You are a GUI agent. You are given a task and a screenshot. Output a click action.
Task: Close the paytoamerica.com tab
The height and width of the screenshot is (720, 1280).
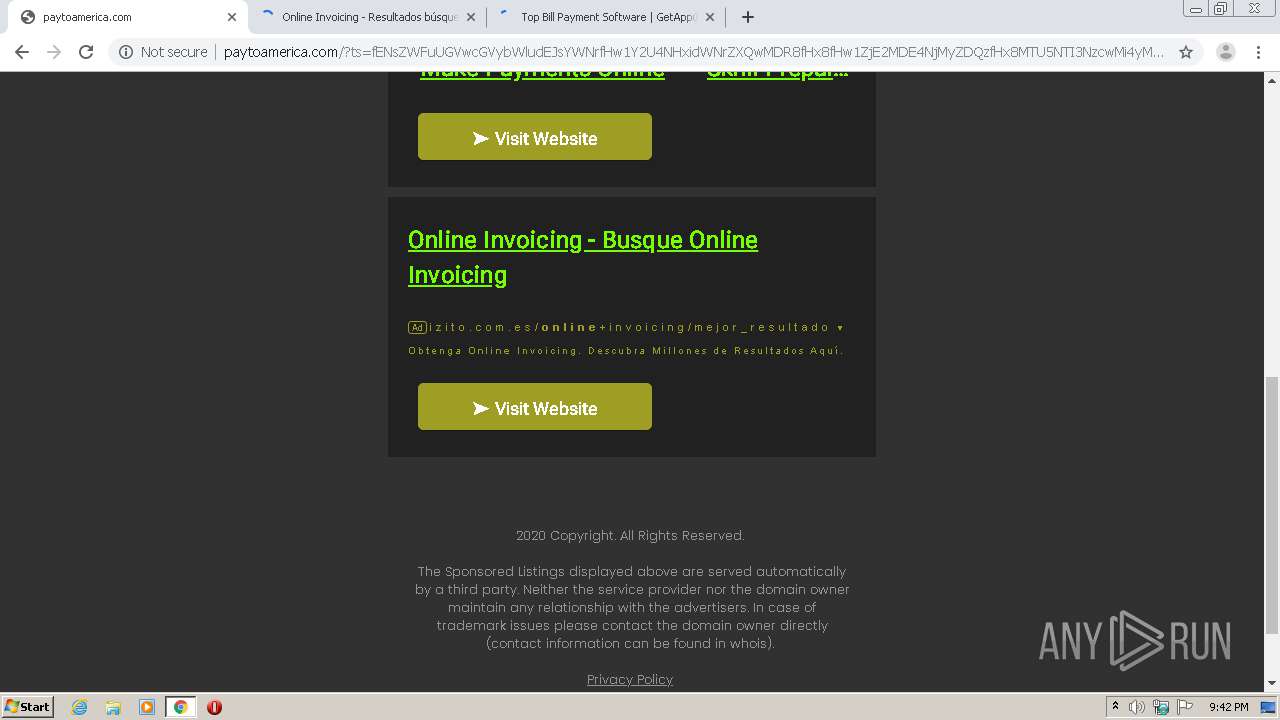click(x=231, y=17)
